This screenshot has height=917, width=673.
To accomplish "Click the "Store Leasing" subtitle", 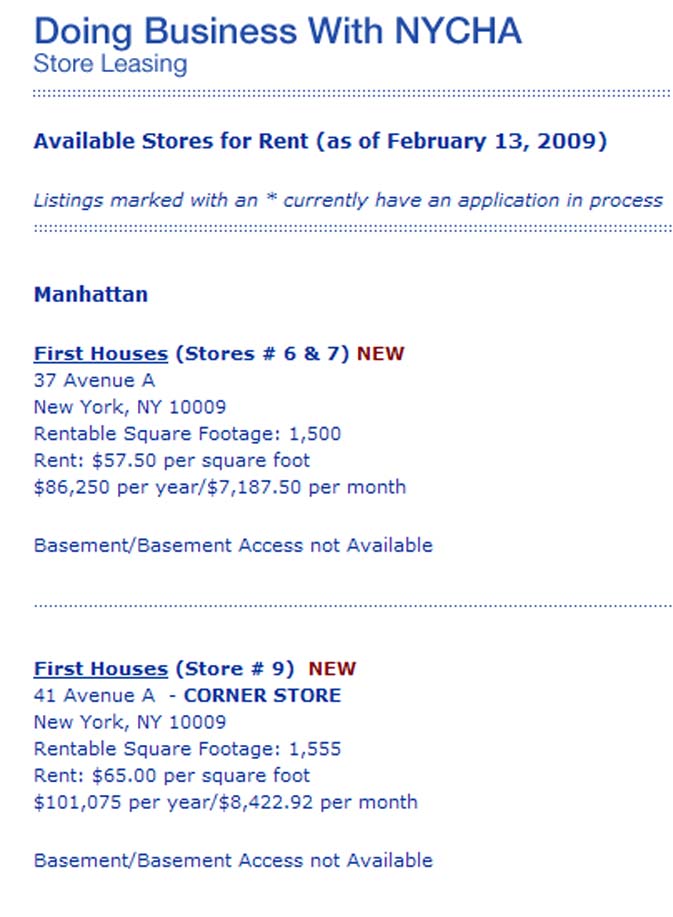I will click(x=110, y=64).
